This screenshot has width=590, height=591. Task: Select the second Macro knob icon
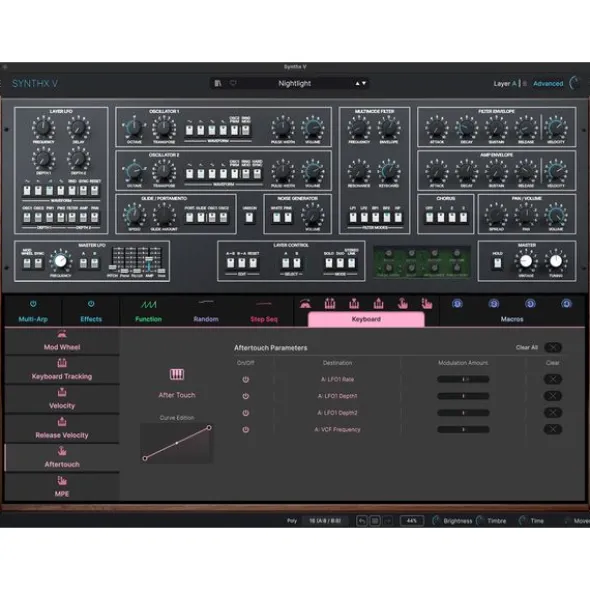[x=493, y=303]
